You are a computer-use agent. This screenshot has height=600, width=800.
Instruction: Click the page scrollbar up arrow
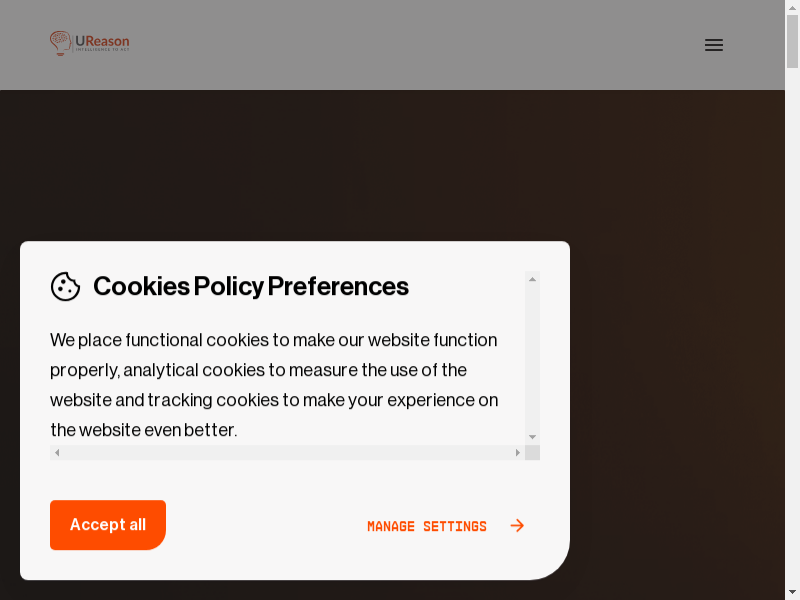(792, 7)
